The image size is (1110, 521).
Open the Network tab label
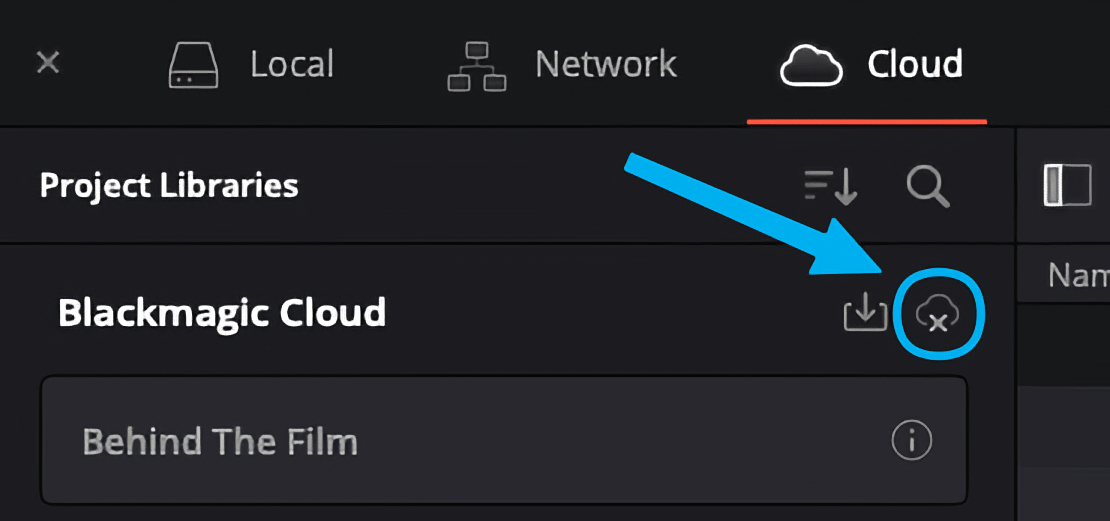tap(606, 65)
